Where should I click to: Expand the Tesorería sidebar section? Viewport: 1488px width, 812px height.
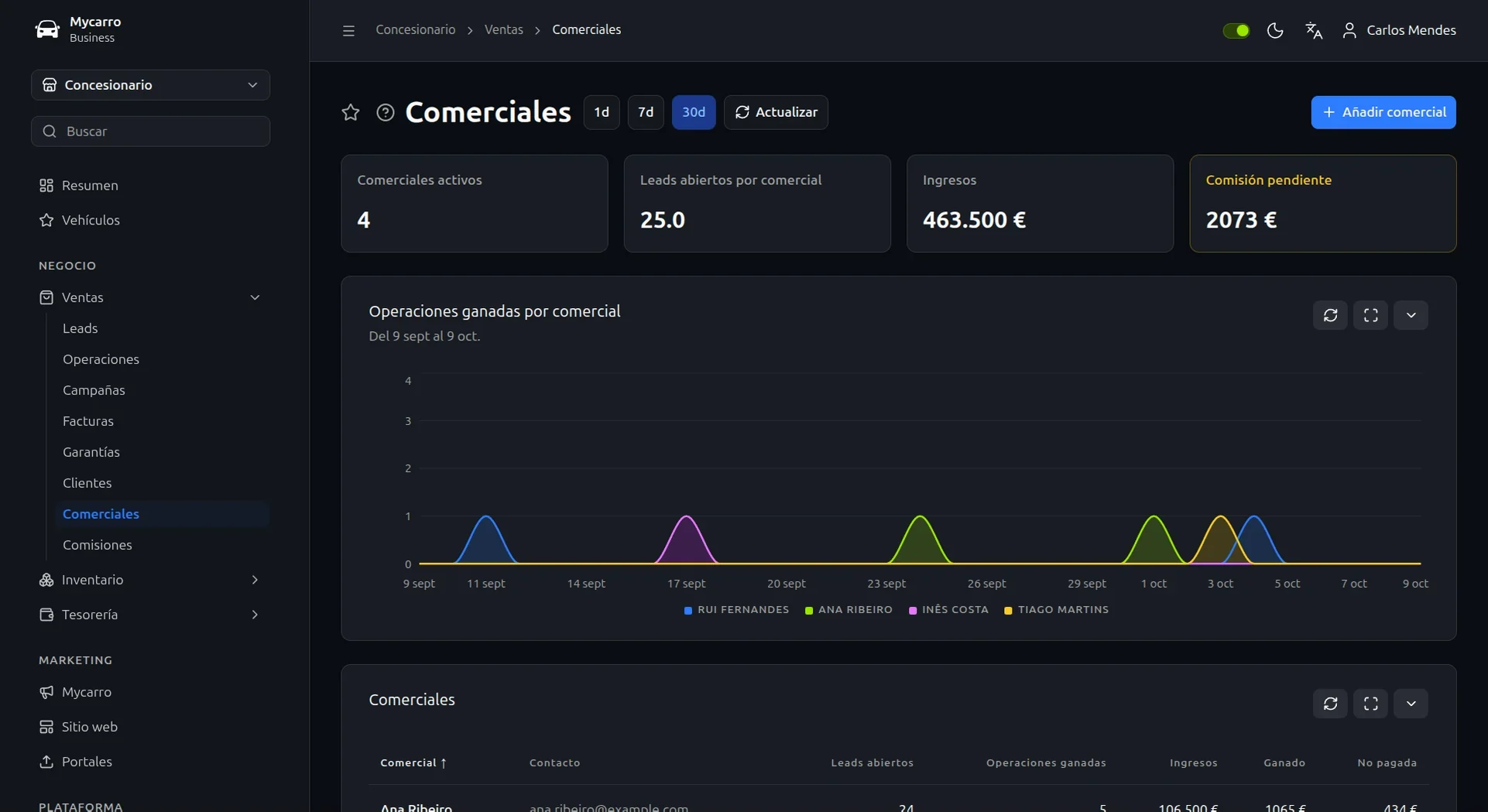150,615
